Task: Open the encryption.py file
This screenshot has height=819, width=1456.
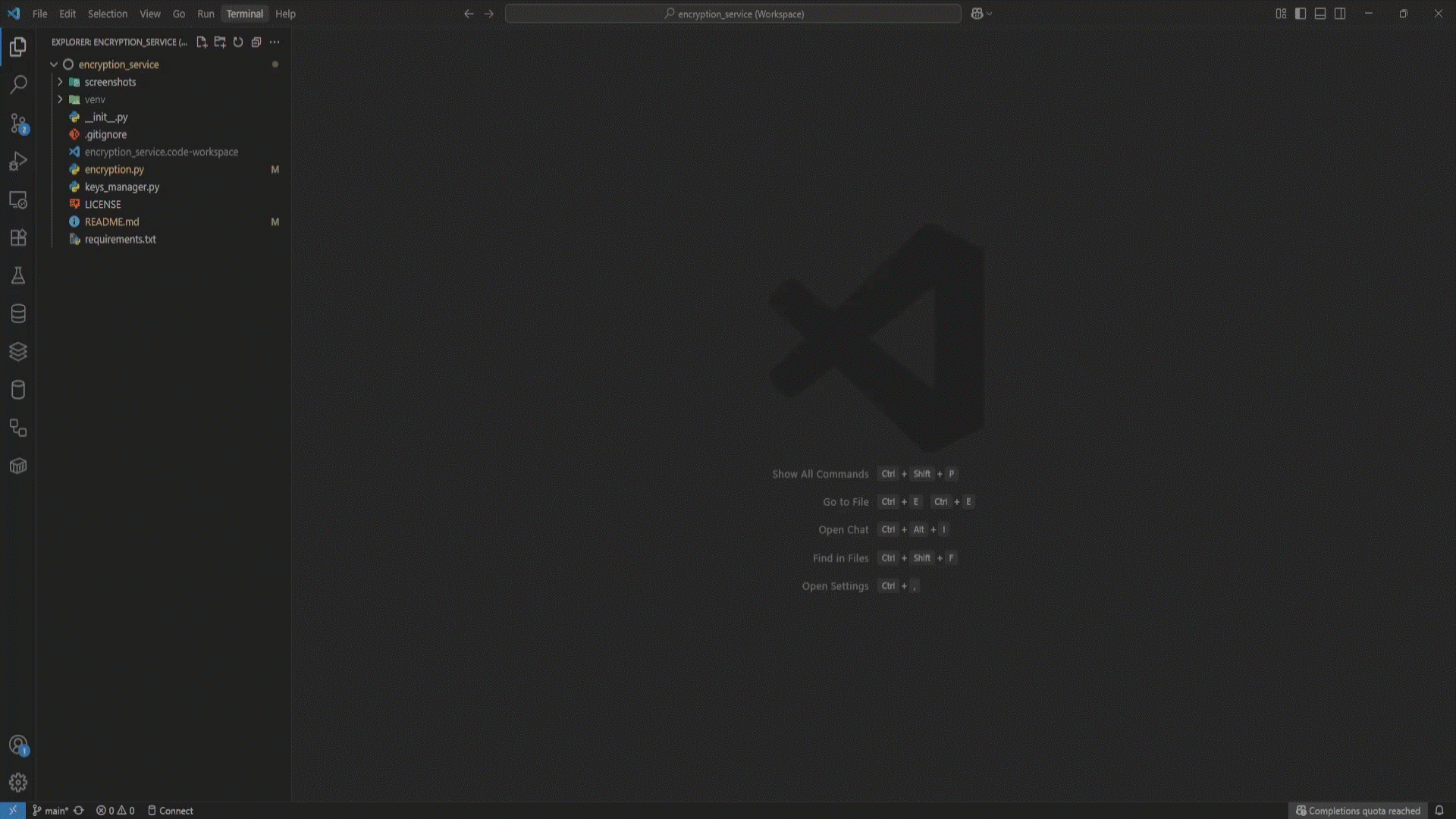Action: (114, 169)
